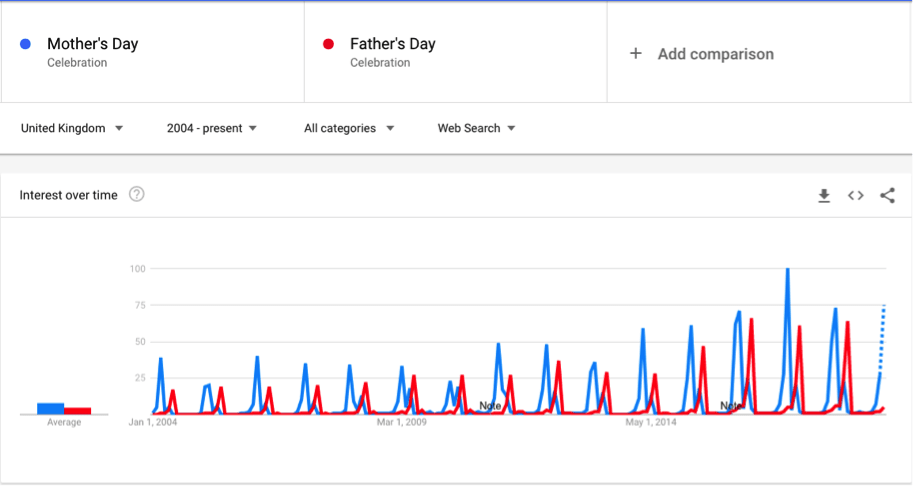Click the Celebration subtitle under Mother's Day
This screenshot has width=913, height=486.
click(x=77, y=62)
